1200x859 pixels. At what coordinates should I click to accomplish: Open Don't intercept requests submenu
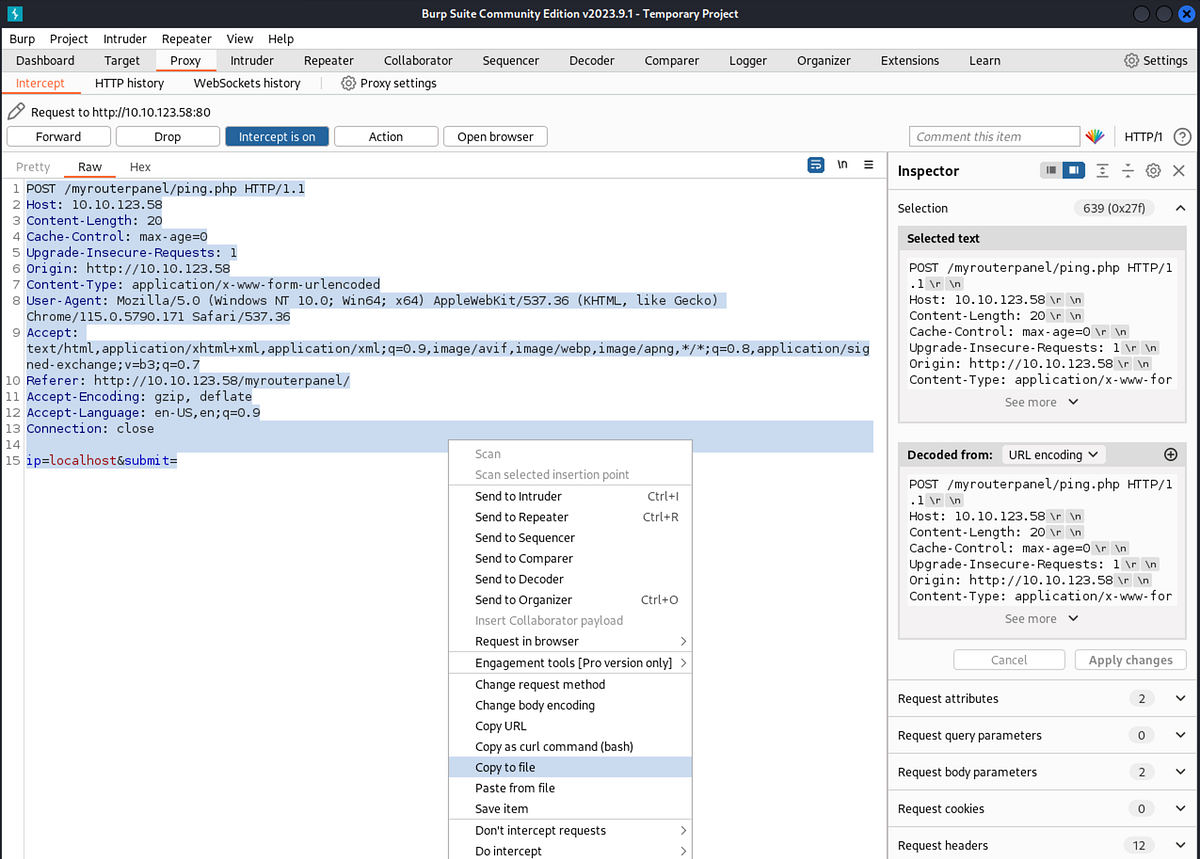(569, 830)
